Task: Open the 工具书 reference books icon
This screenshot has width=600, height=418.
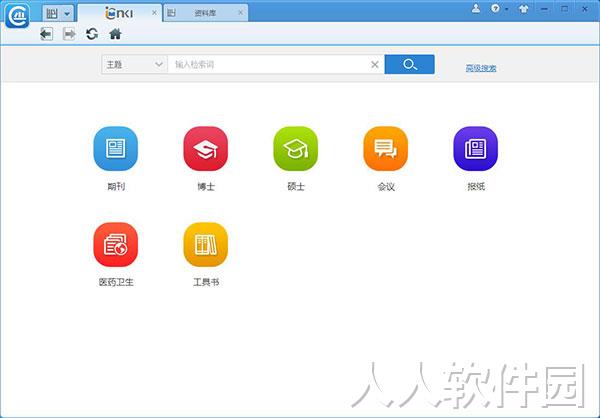Action: [x=205, y=244]
